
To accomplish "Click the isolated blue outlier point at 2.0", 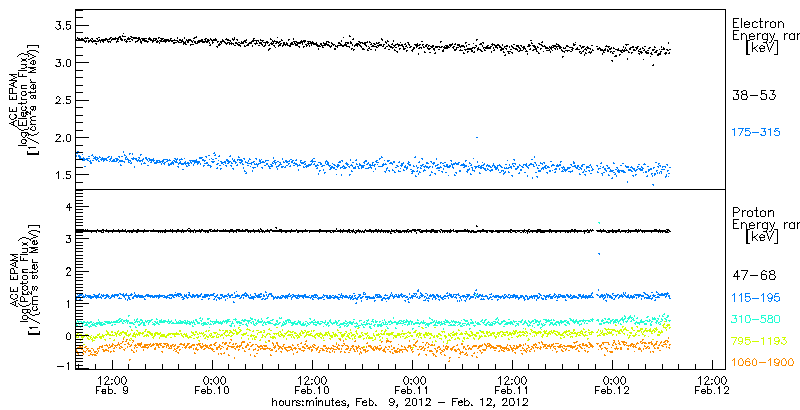I will coord(477,137).
